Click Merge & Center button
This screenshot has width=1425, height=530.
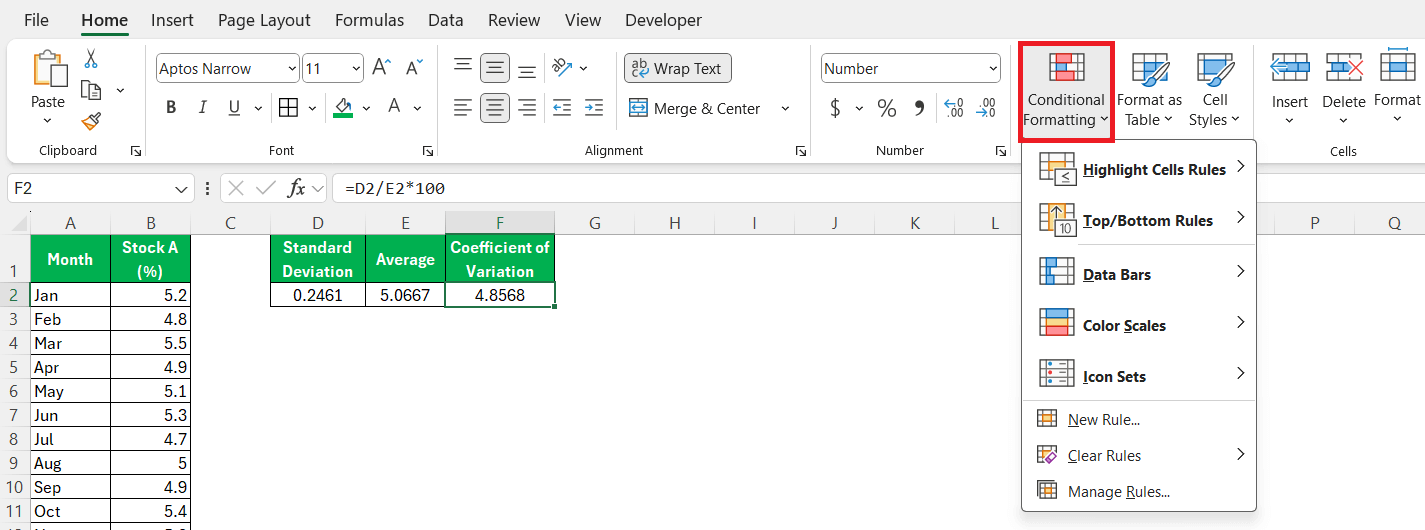(696, 108)
